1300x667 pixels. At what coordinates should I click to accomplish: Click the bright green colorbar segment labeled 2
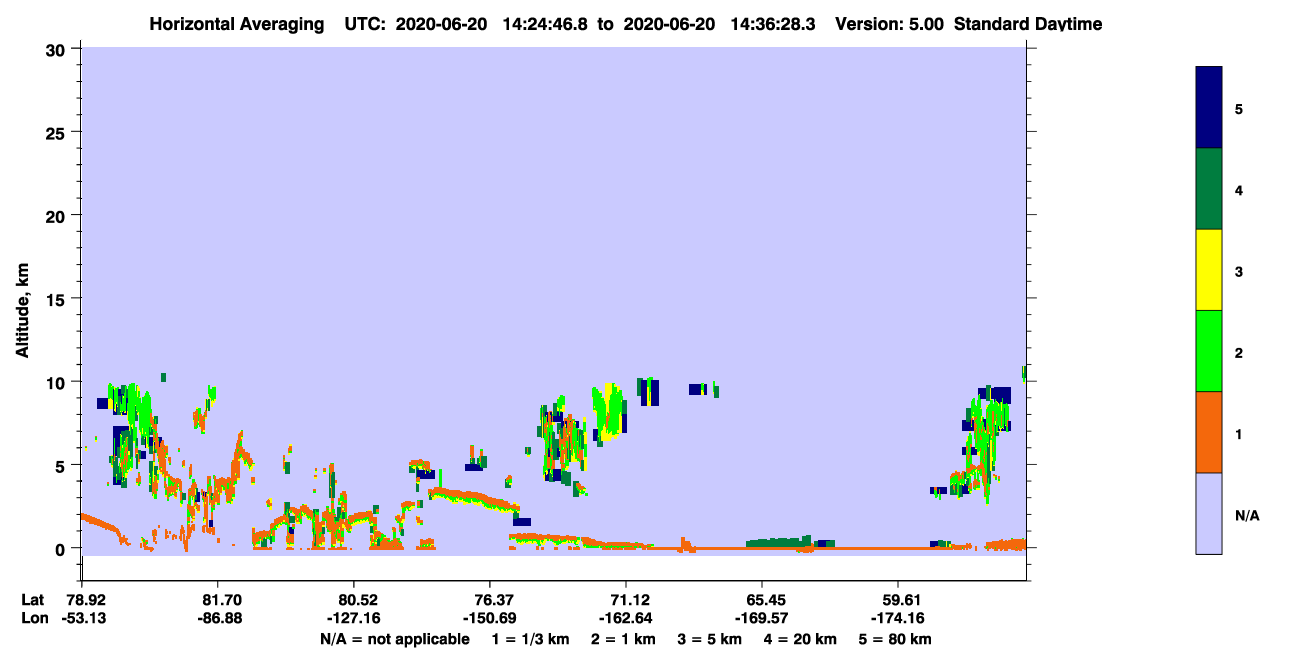[x=1209, y=351]
